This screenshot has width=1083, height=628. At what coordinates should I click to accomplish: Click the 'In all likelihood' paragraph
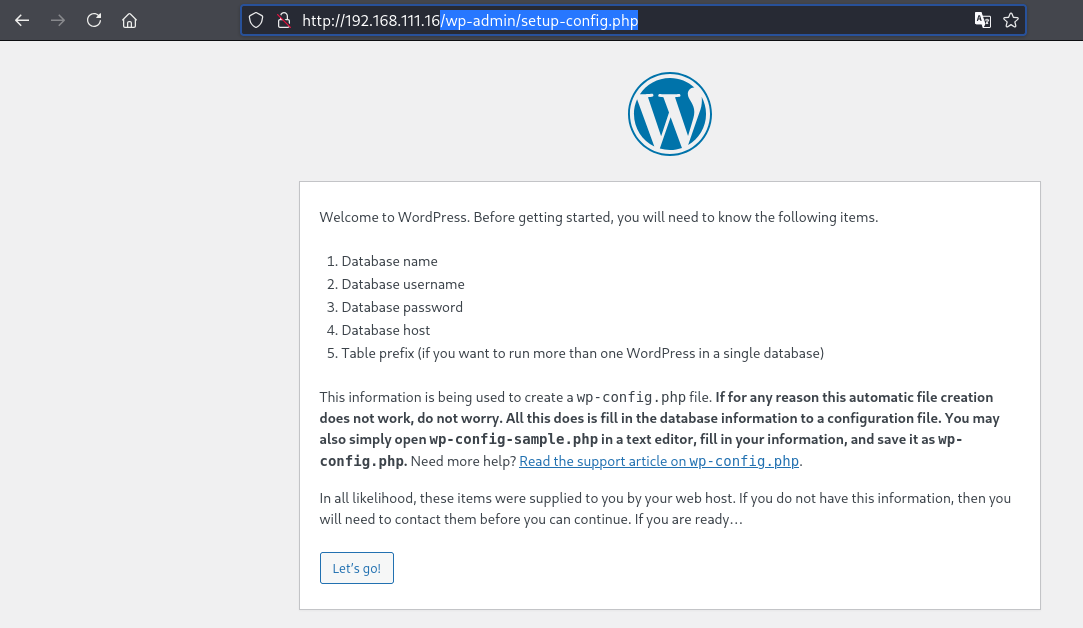[x=665, y=508]
